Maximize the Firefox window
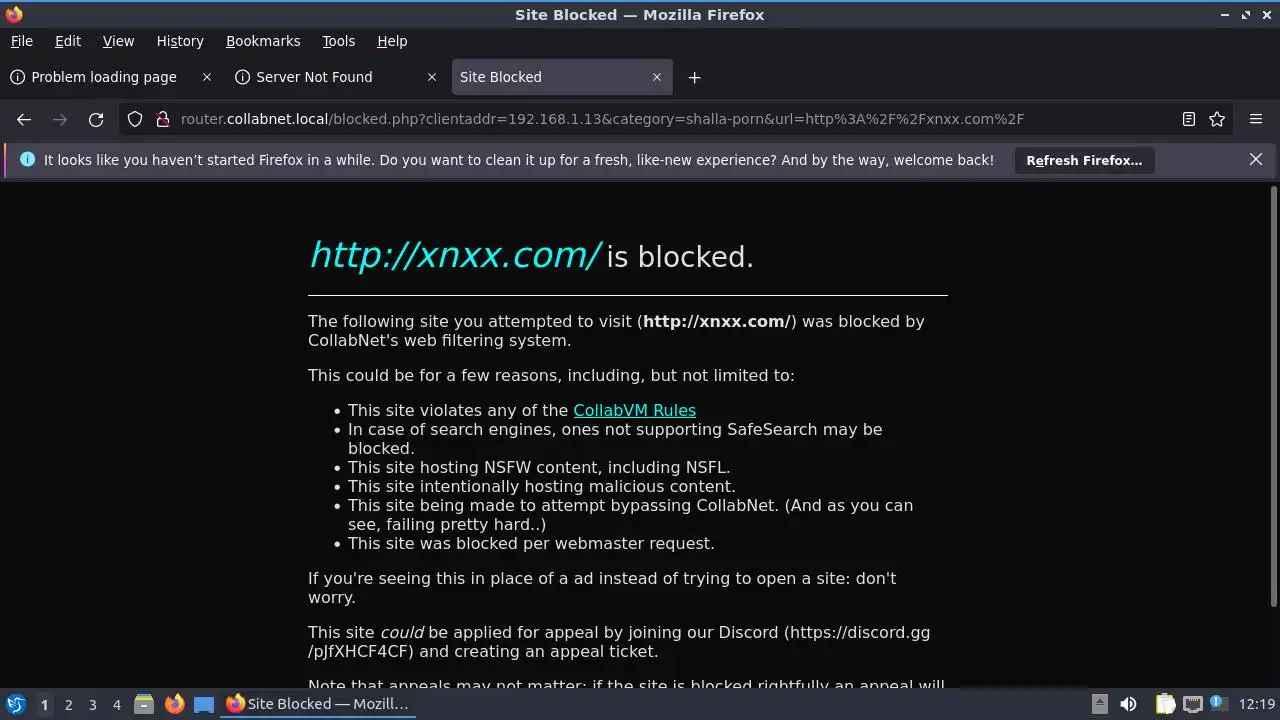 1246,15
